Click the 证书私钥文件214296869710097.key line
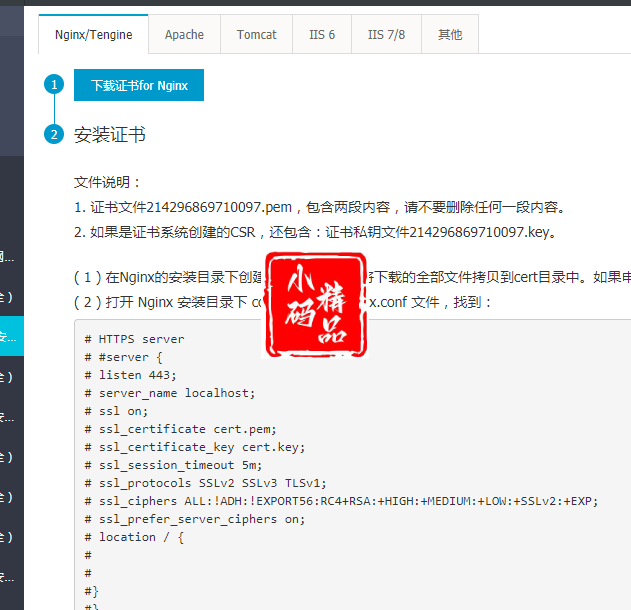This screenshot has height=610, width=631. pyautogui.click(x=315, y=232)
